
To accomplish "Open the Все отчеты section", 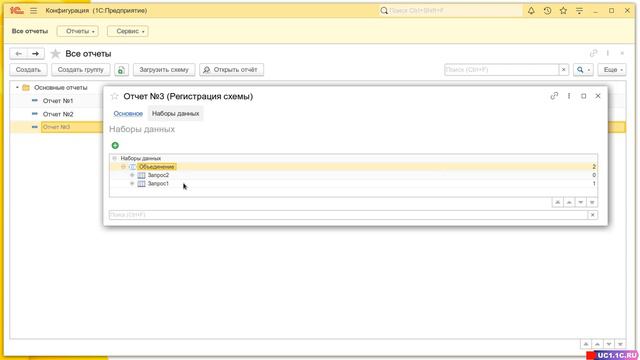I will (30, 31).
